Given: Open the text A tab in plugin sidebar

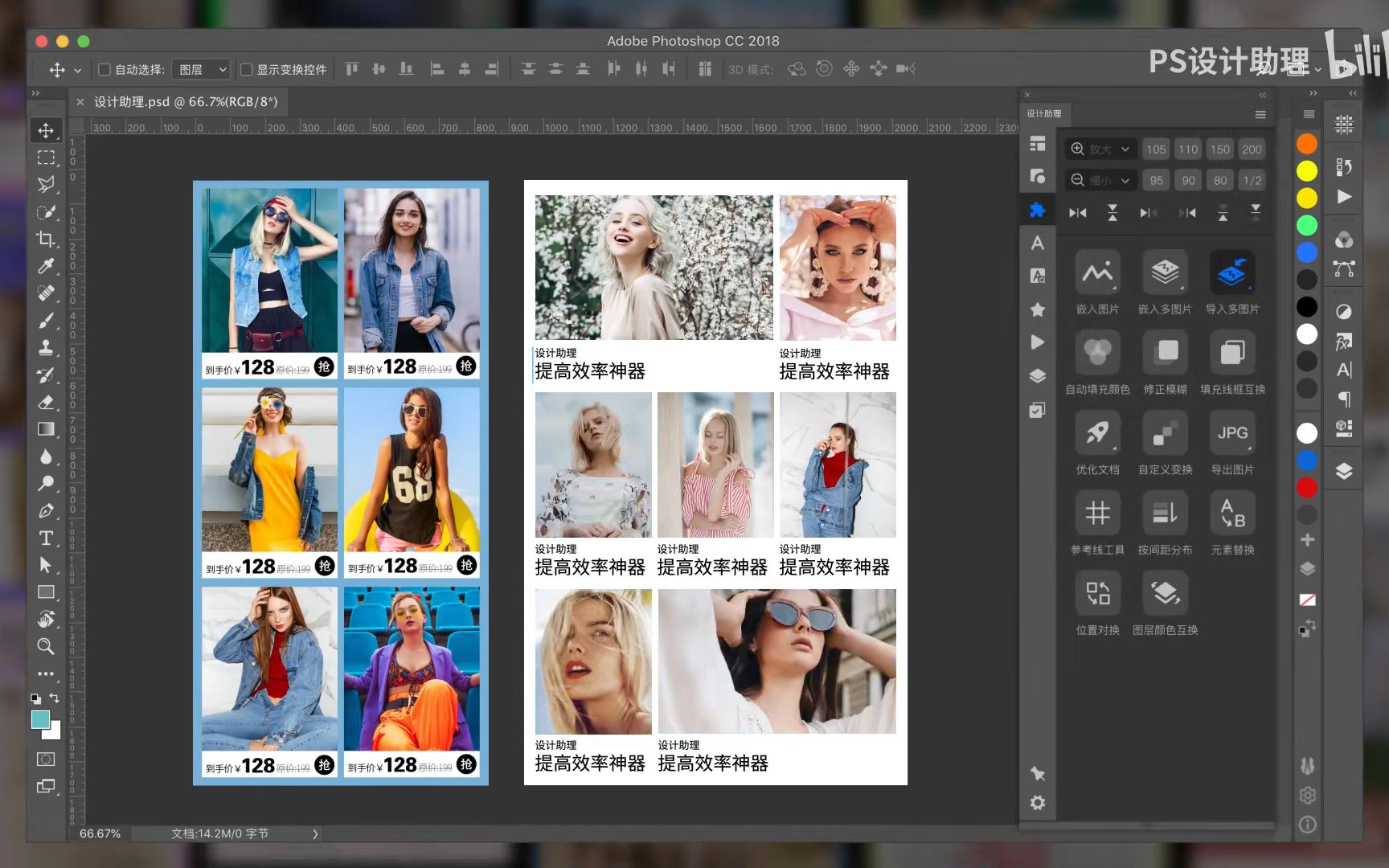Looking at the screenshot, I should pos(1038,243).
